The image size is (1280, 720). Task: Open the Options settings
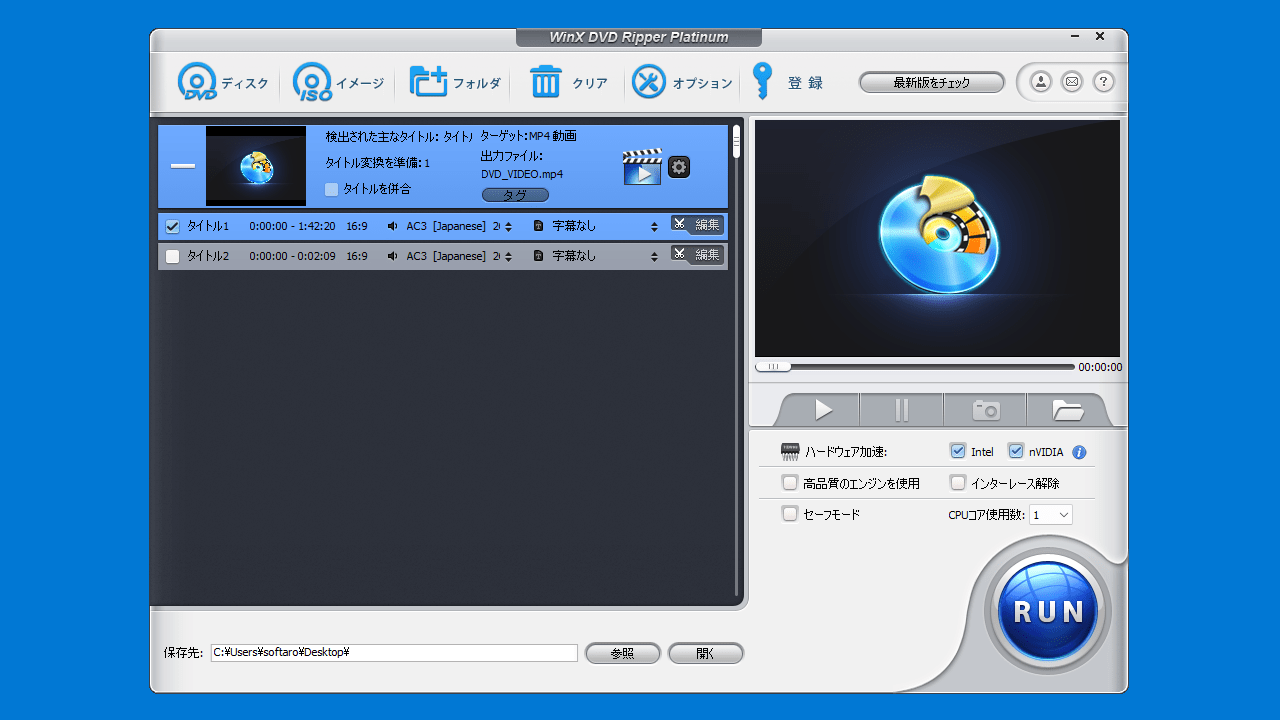[683, 83]
